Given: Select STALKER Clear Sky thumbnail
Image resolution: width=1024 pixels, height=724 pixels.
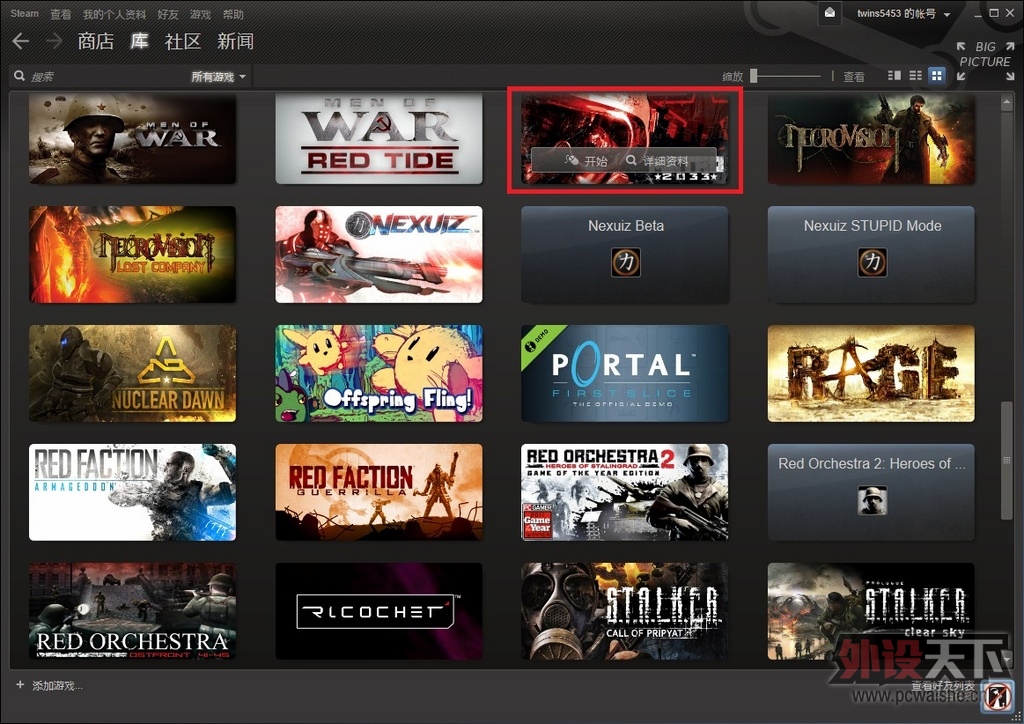Looking at the screenshot, I should tap(871, 611).
